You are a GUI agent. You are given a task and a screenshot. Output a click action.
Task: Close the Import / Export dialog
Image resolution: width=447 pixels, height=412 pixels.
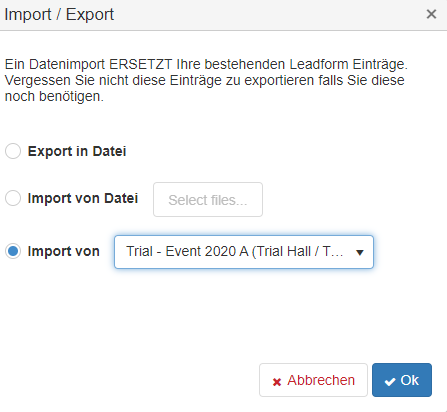tap(431, 14)
